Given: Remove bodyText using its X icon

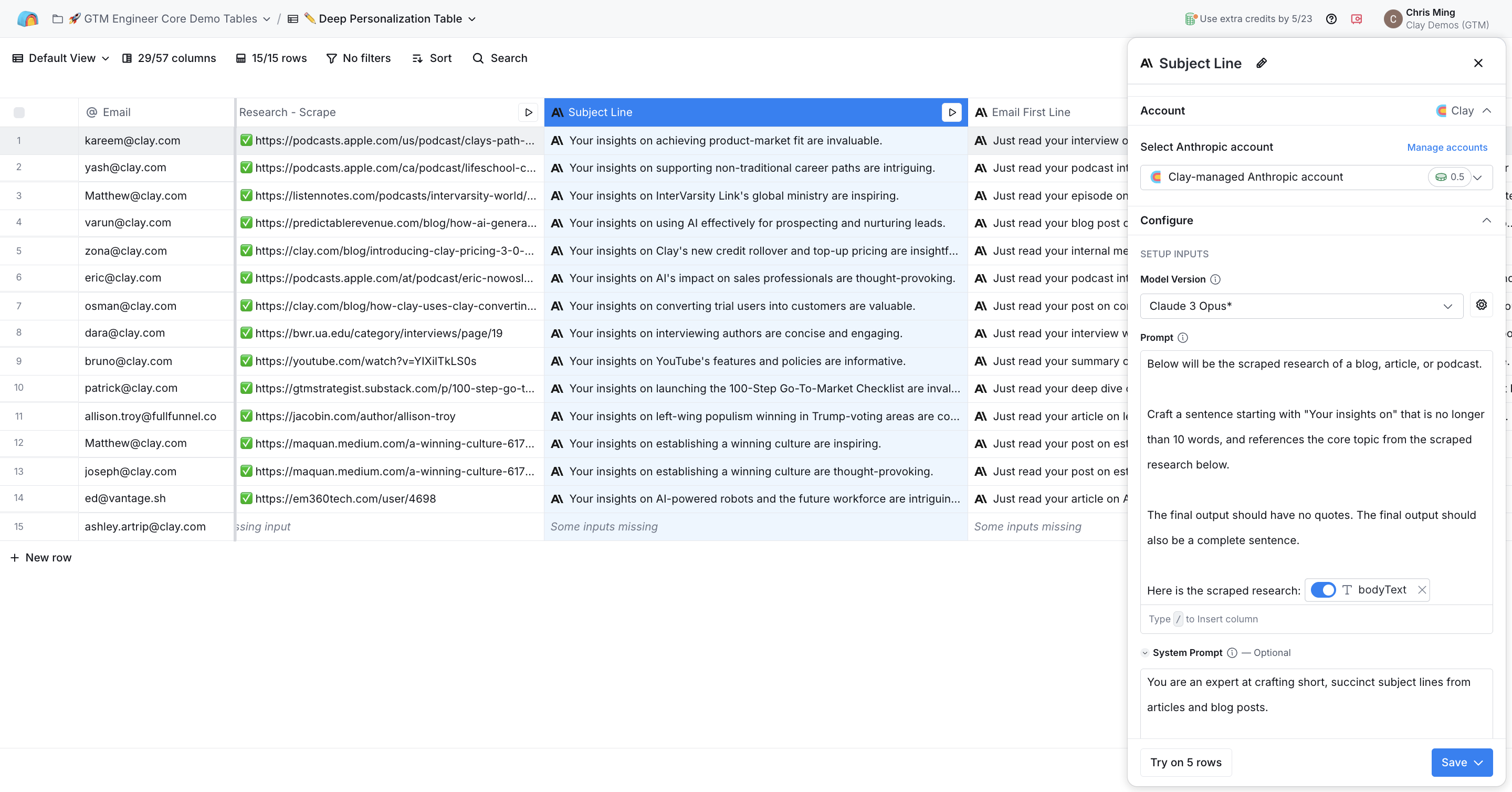Looking at the screenshot, I should click(1422, 590).
